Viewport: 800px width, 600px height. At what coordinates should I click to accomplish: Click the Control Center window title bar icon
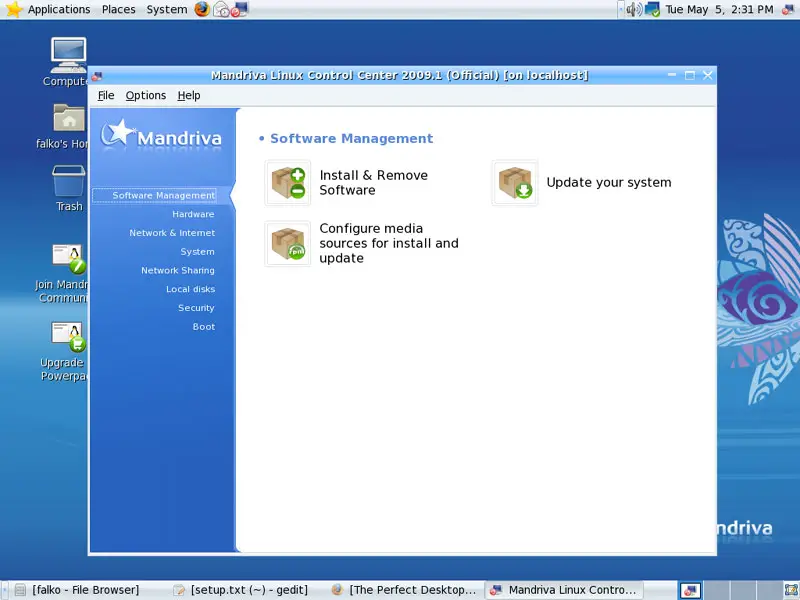tap(96, 76)
